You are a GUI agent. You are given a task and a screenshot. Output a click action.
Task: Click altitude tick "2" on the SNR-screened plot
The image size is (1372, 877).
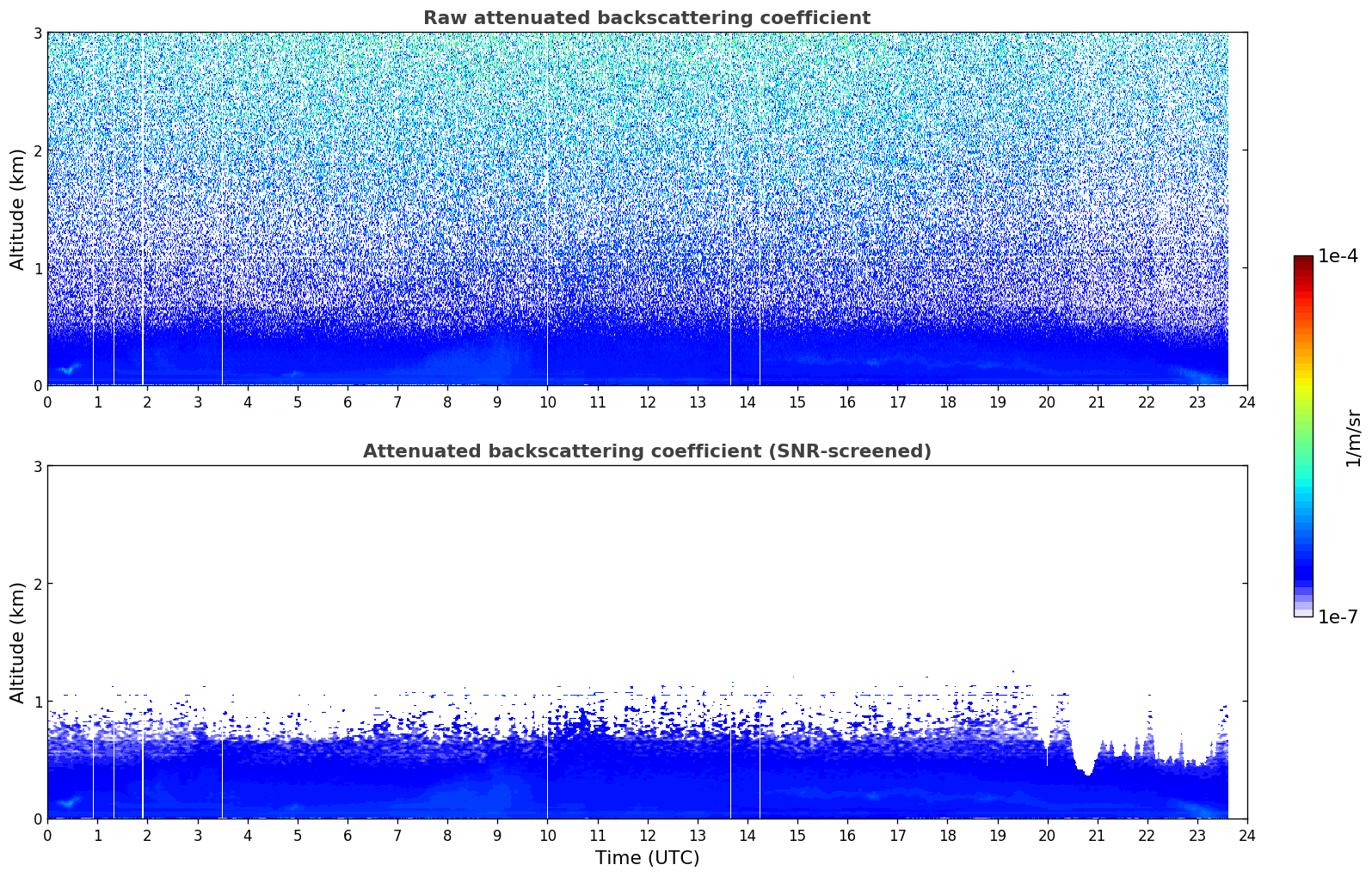coord(37,584)
